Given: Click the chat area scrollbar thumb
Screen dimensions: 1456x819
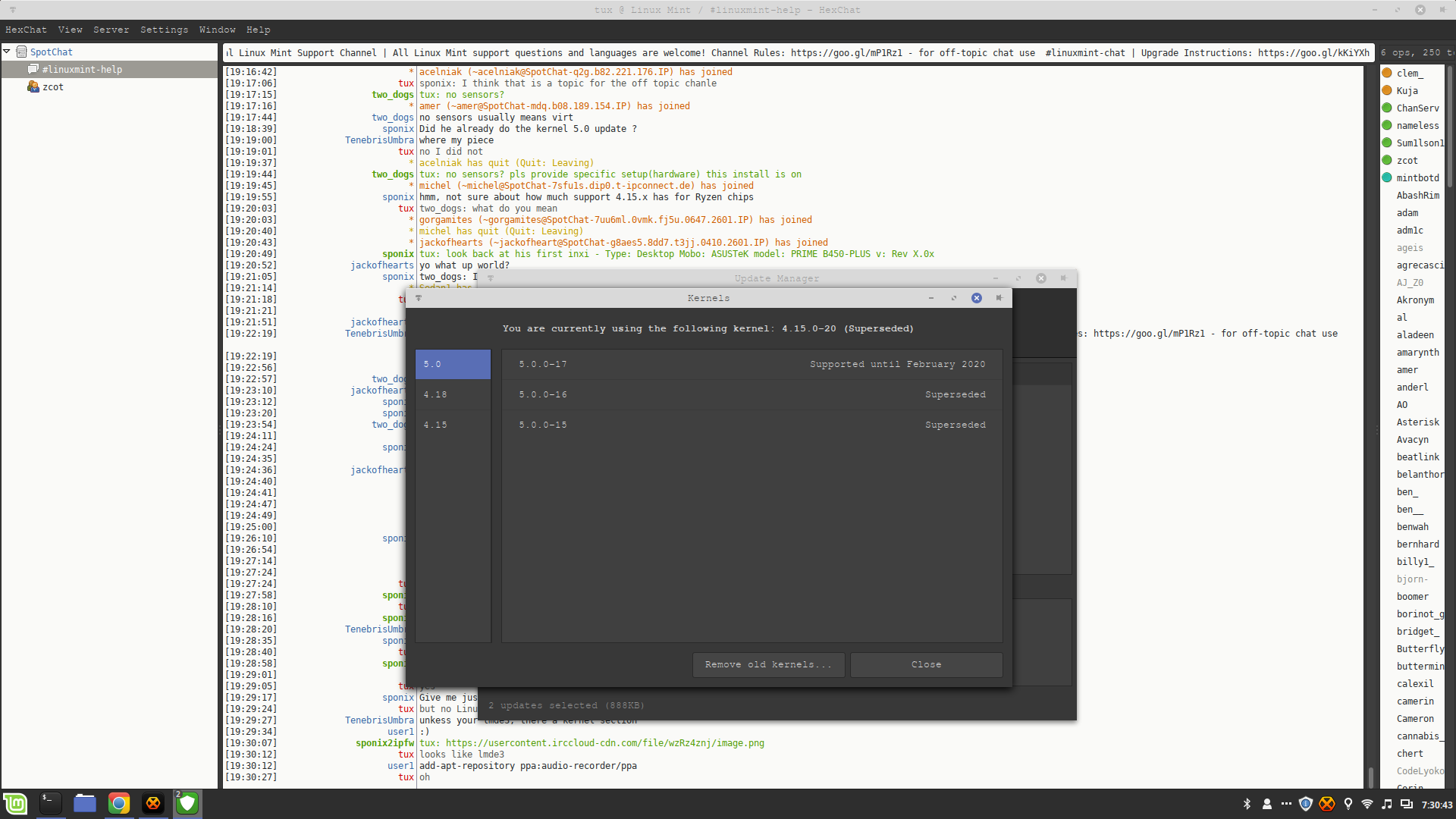Looking at the screenshot, I should pyautogui.click(x=1370, y=778).
